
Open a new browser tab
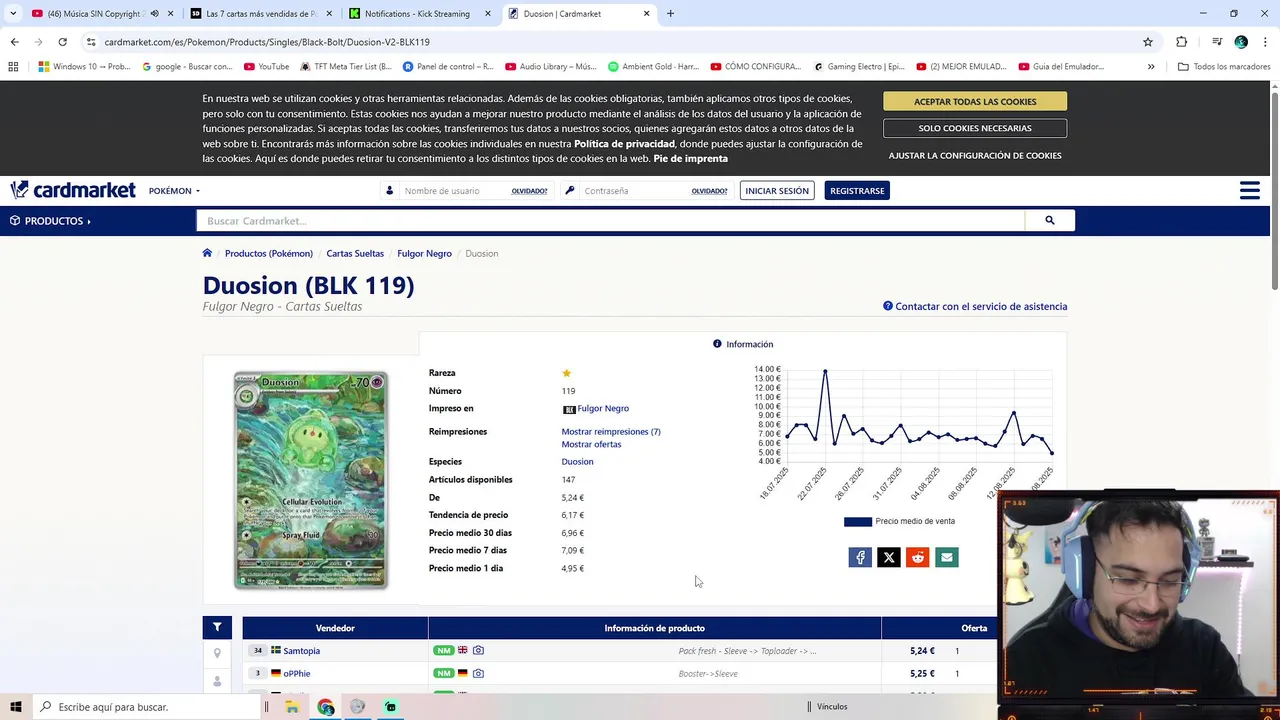tap(670, 14)
